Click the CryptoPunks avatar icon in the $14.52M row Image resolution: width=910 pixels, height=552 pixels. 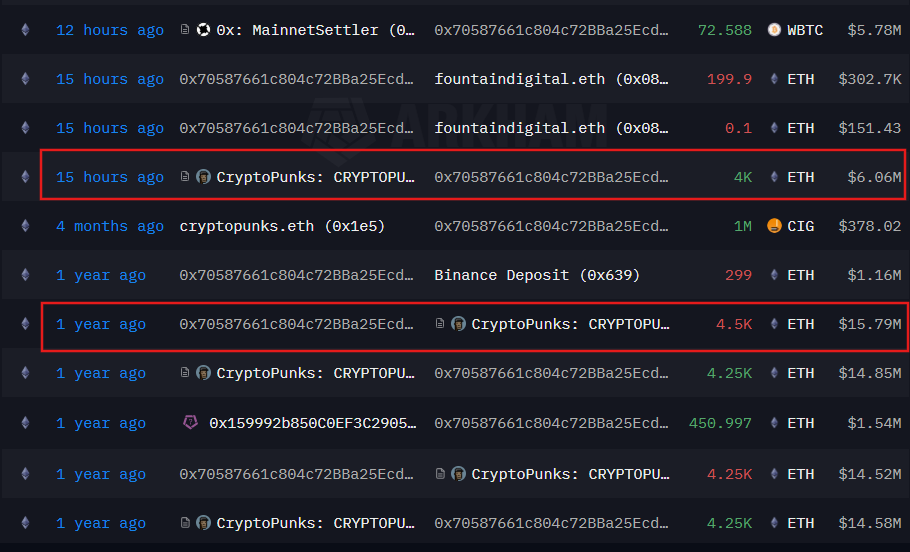click(458, 474)
